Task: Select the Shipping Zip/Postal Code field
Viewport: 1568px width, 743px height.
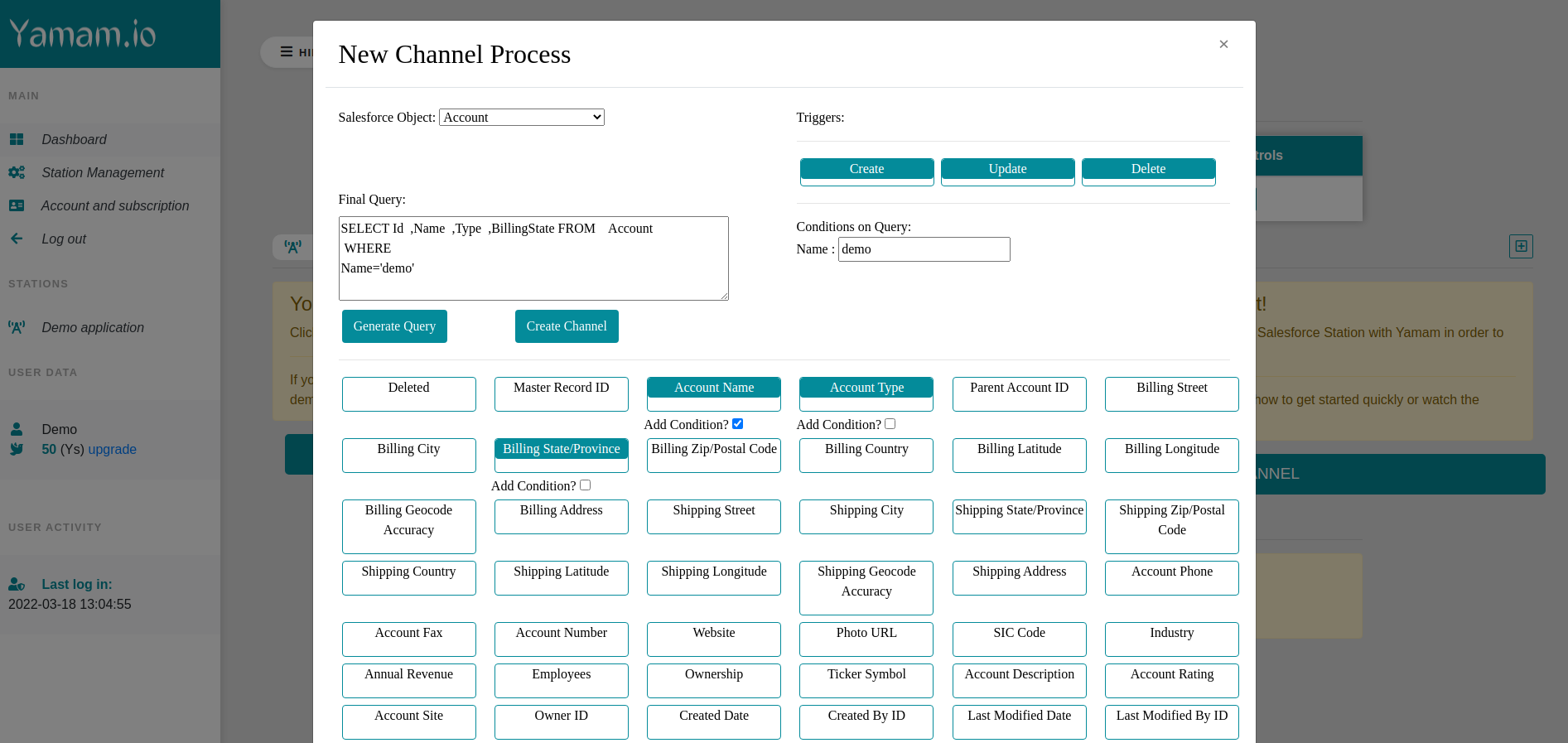Action: (1172, 526)
